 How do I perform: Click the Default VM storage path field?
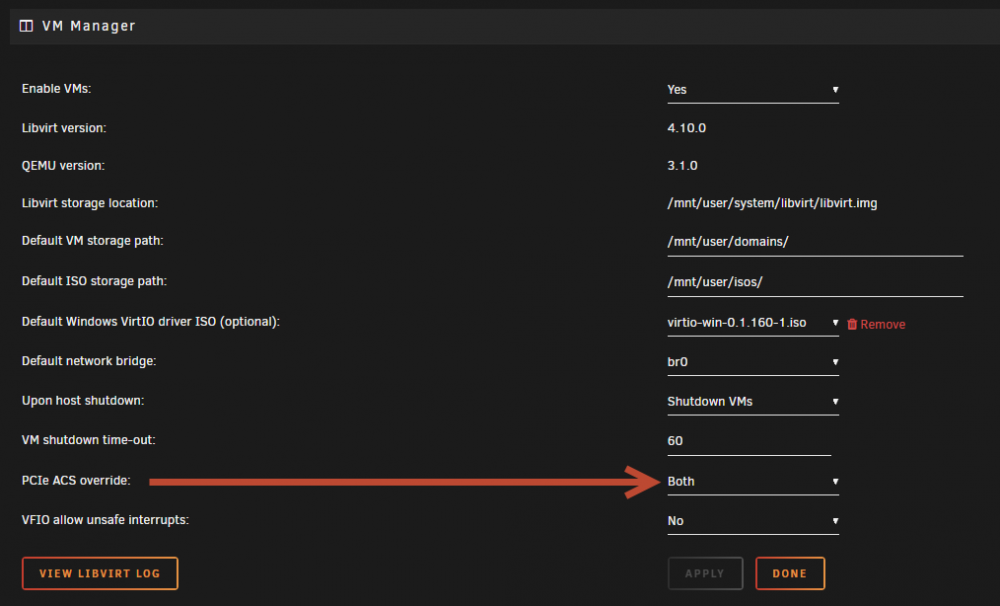point(815,242)
